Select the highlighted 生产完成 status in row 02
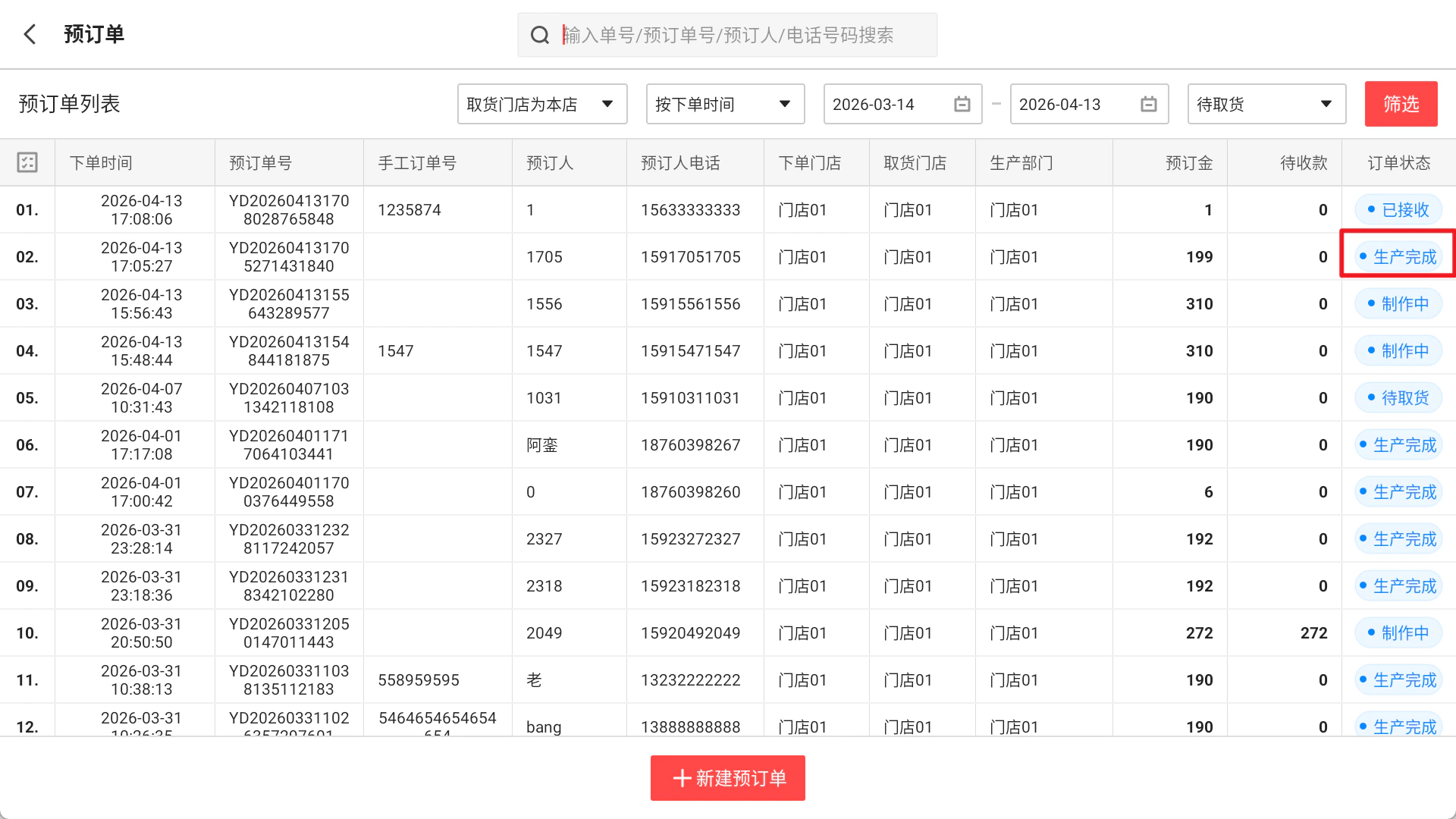Viewport: 1456px width, 819px height. click(1398, 257)
